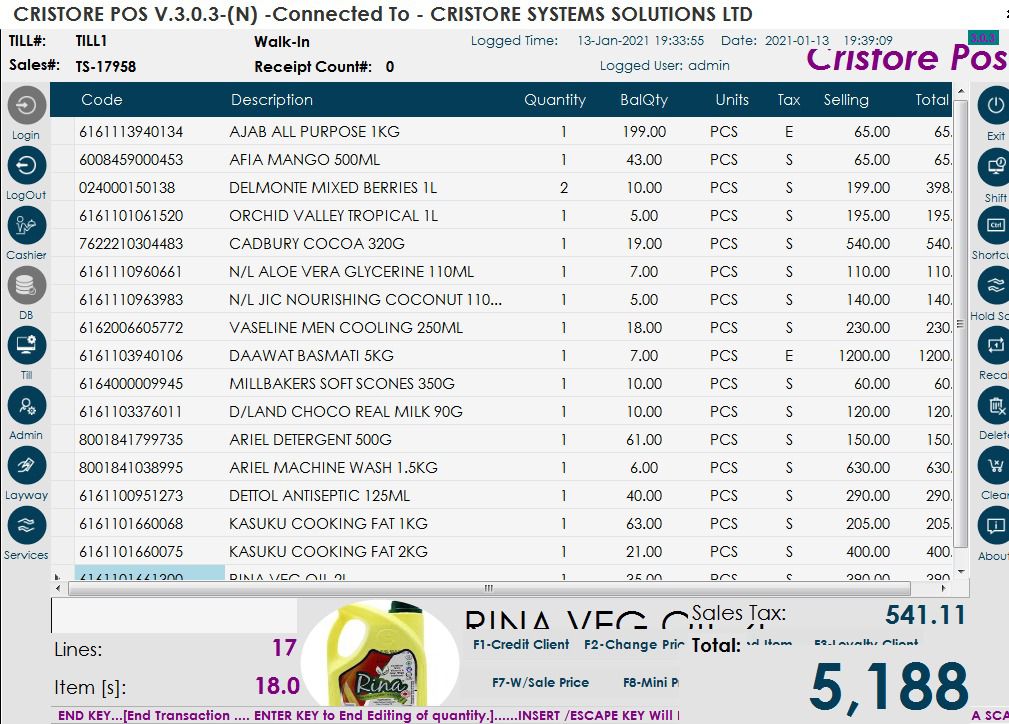
Task: Select the CADBURY COCOA 320G row
Action: (x=316, y=244)
